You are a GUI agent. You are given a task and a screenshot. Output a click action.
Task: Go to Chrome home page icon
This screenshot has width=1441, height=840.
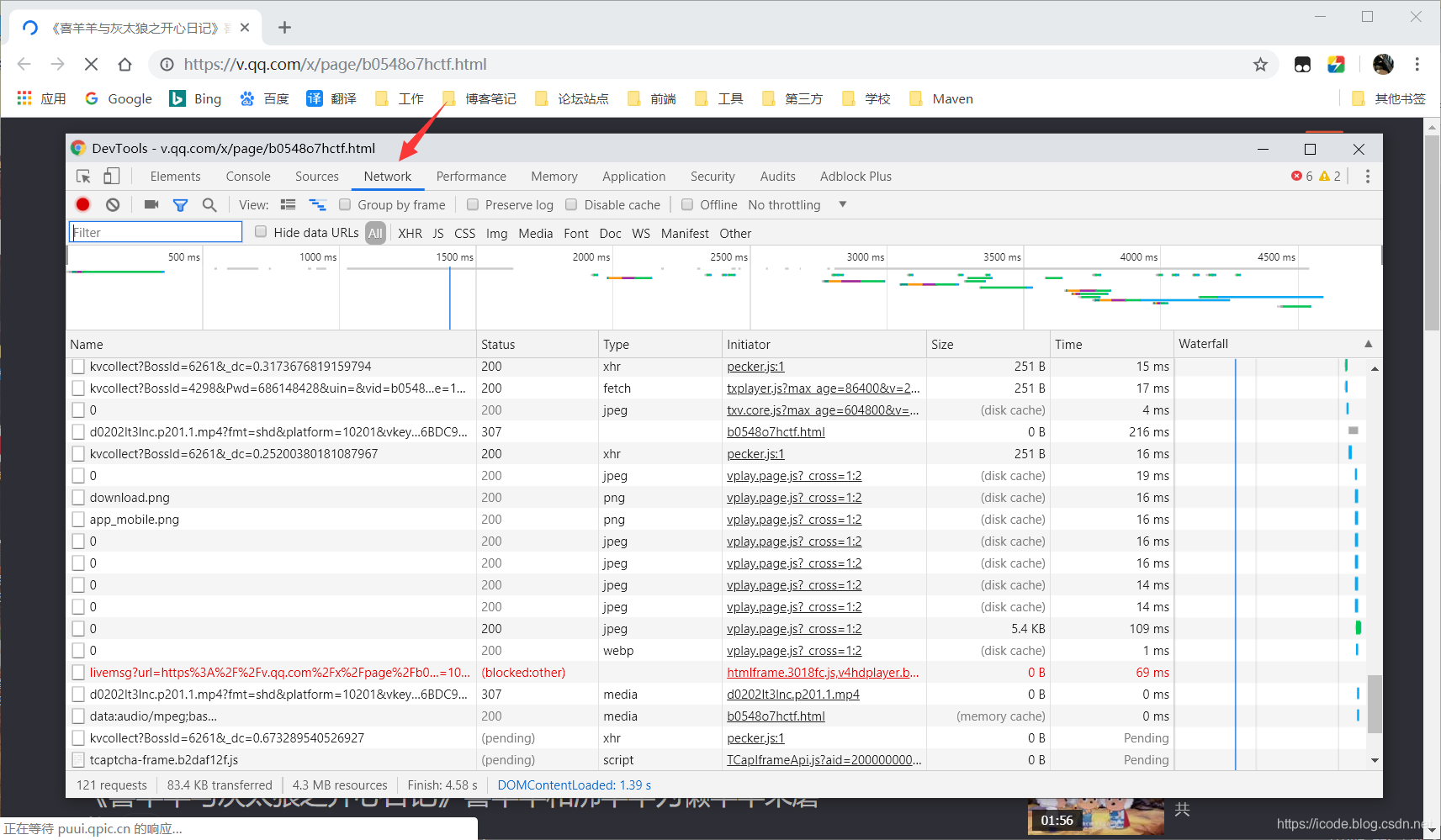[x=124, y=65]
